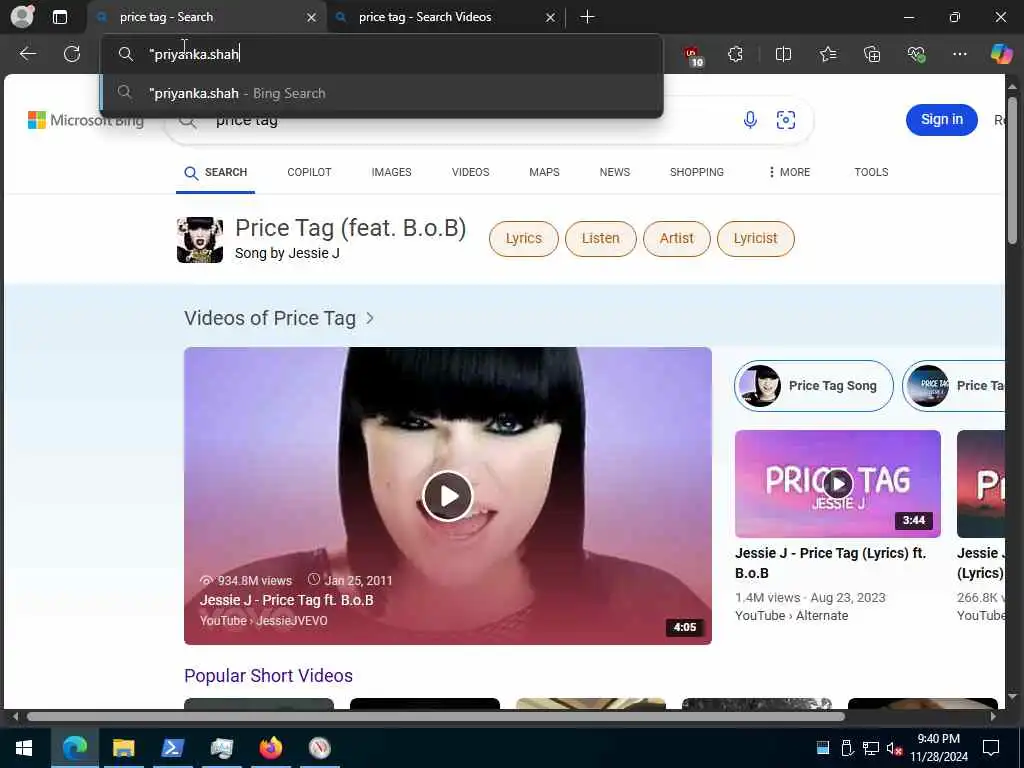This screenshot has height=768, width=1024.
Task: Open the tab actions menu icon
Action: 59,17
